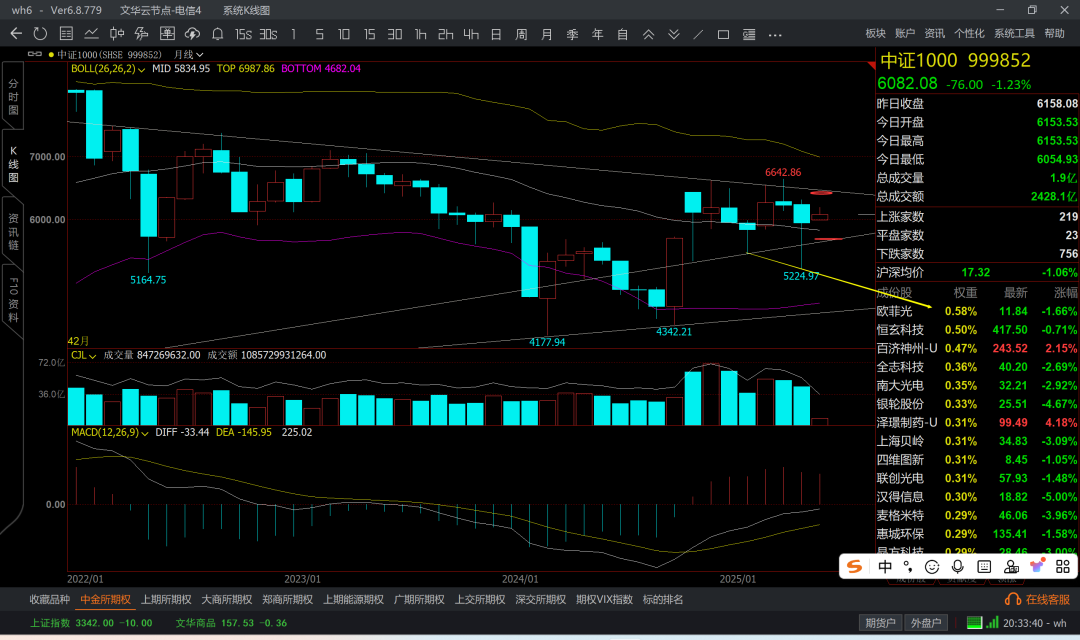Refresh the chart with the reload icon
Image resolution: width=1080 pixels, height=640 pixels.
coord(40,34)
